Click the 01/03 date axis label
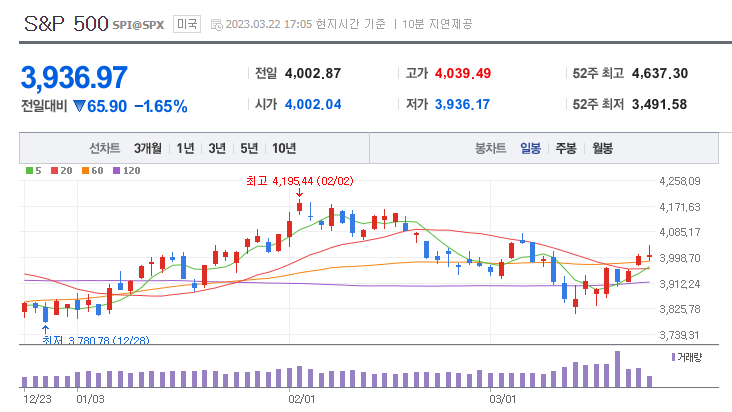Screen dimensions: 732x412 90,399
